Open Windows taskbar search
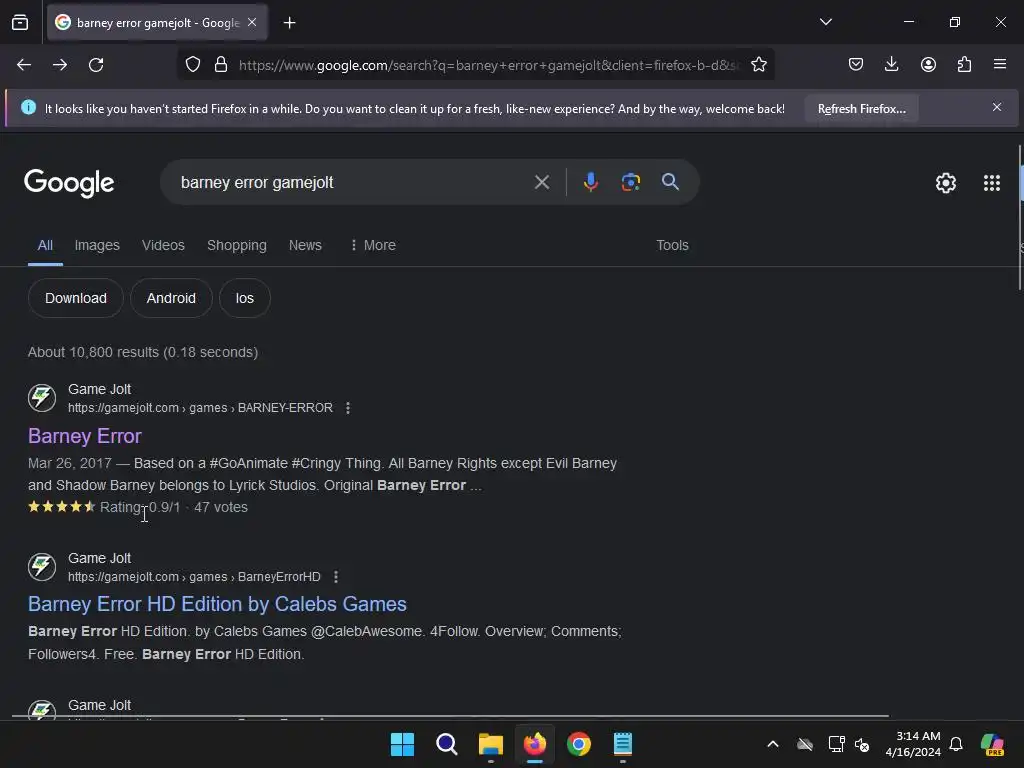Viewport: 1024px width, 768px height. [x=447, y=744]
